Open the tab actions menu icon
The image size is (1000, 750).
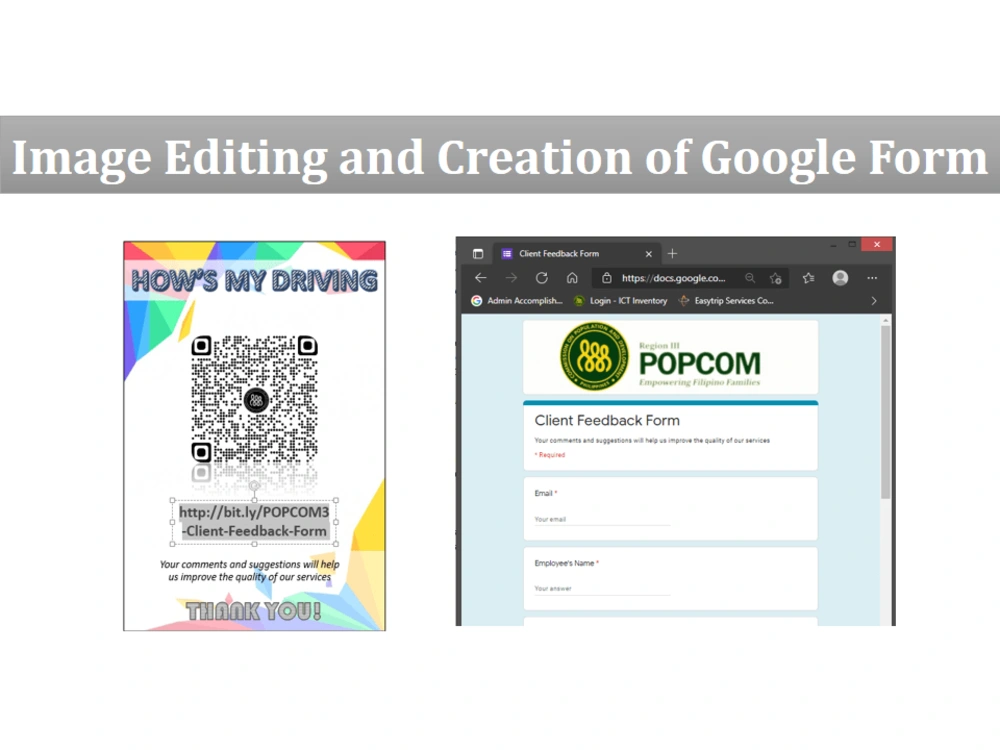coord(478,254)
